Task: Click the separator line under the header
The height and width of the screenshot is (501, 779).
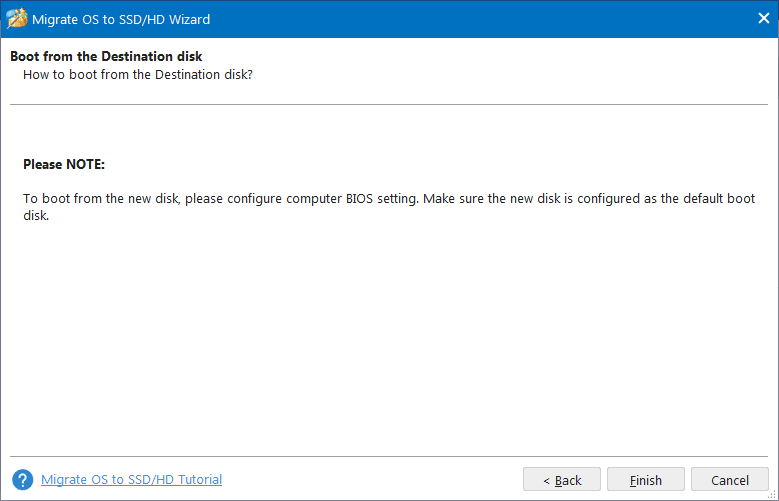Action: [389, 104]
